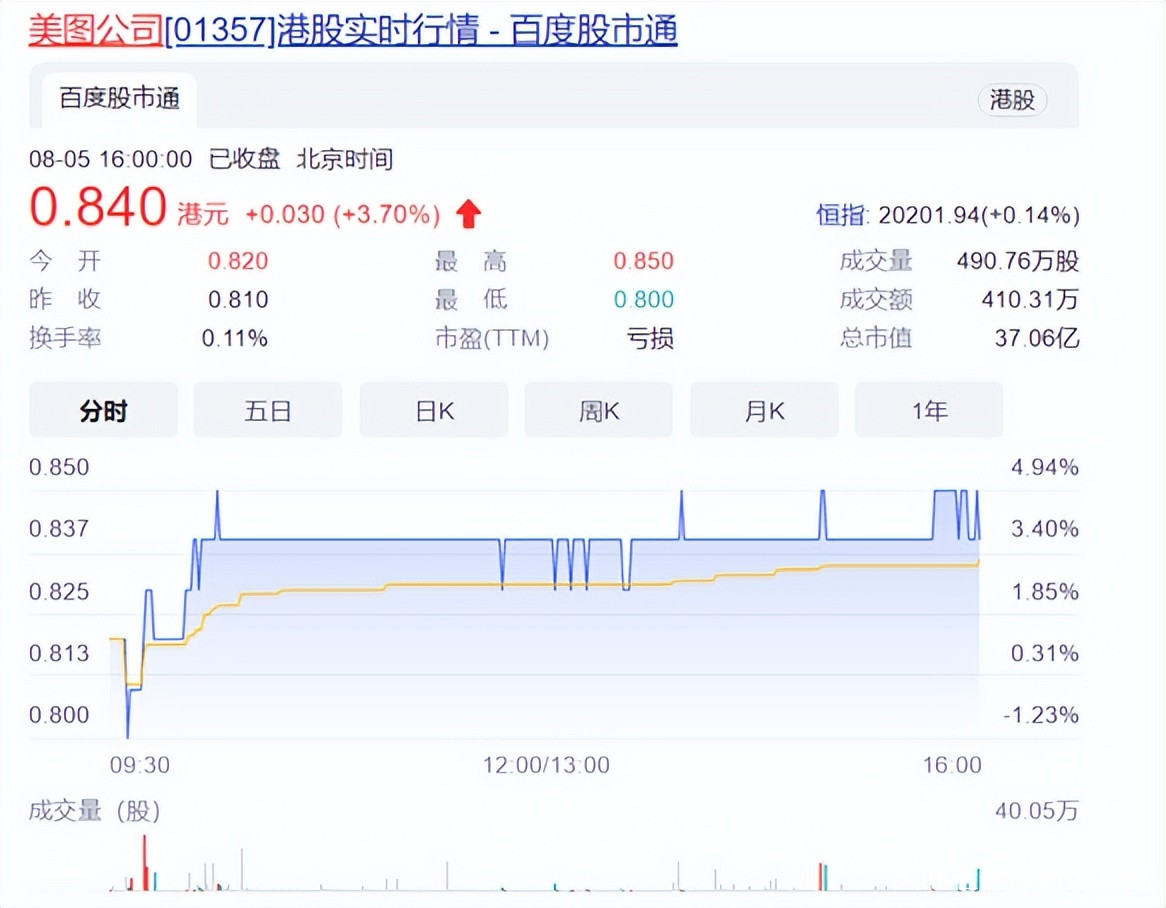Image resolution: width=1166 pixels, height=908 pixels.
Task: Switch to the 分时 chart tab
Action: (x=103, y=410)
